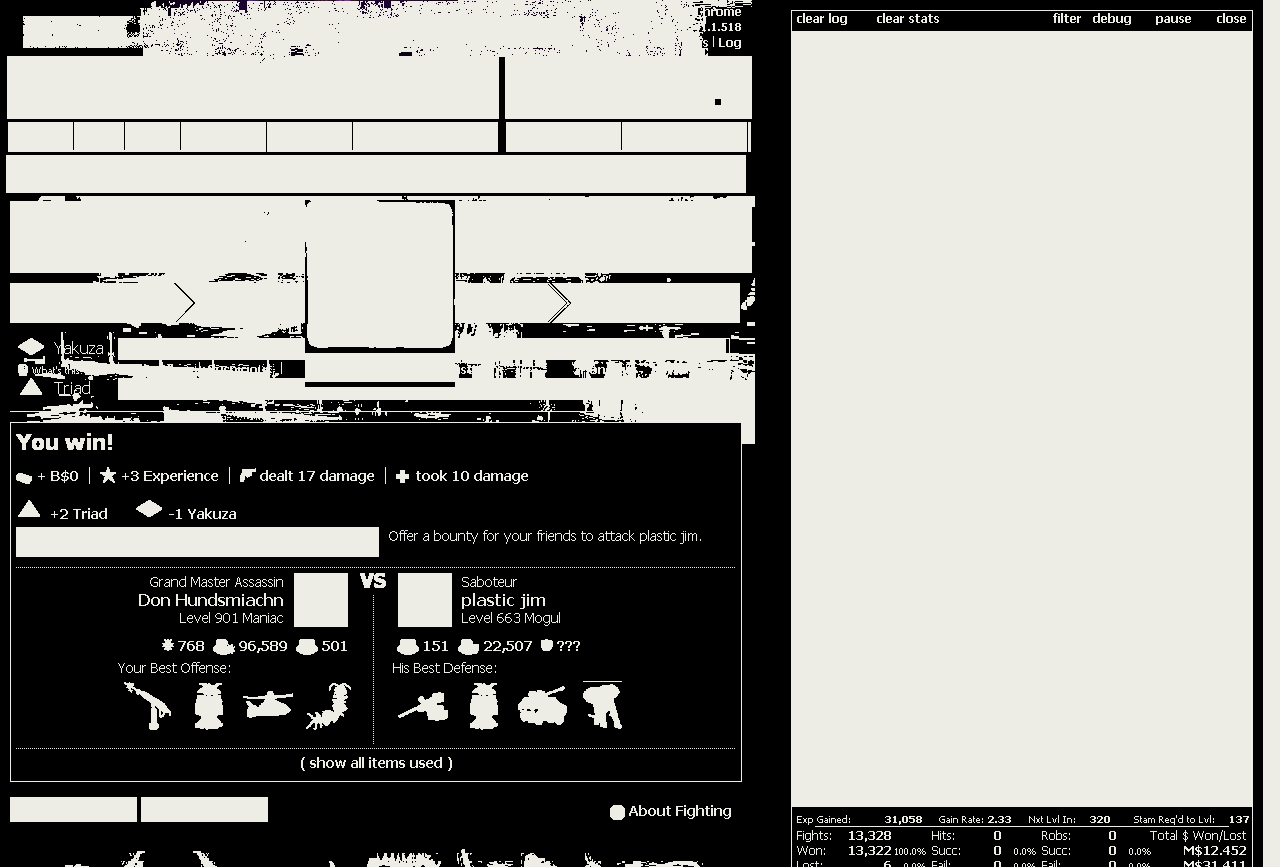Open Don Hundsmiachn's avatar picture

pyautogui.click(x=321, y=600)
